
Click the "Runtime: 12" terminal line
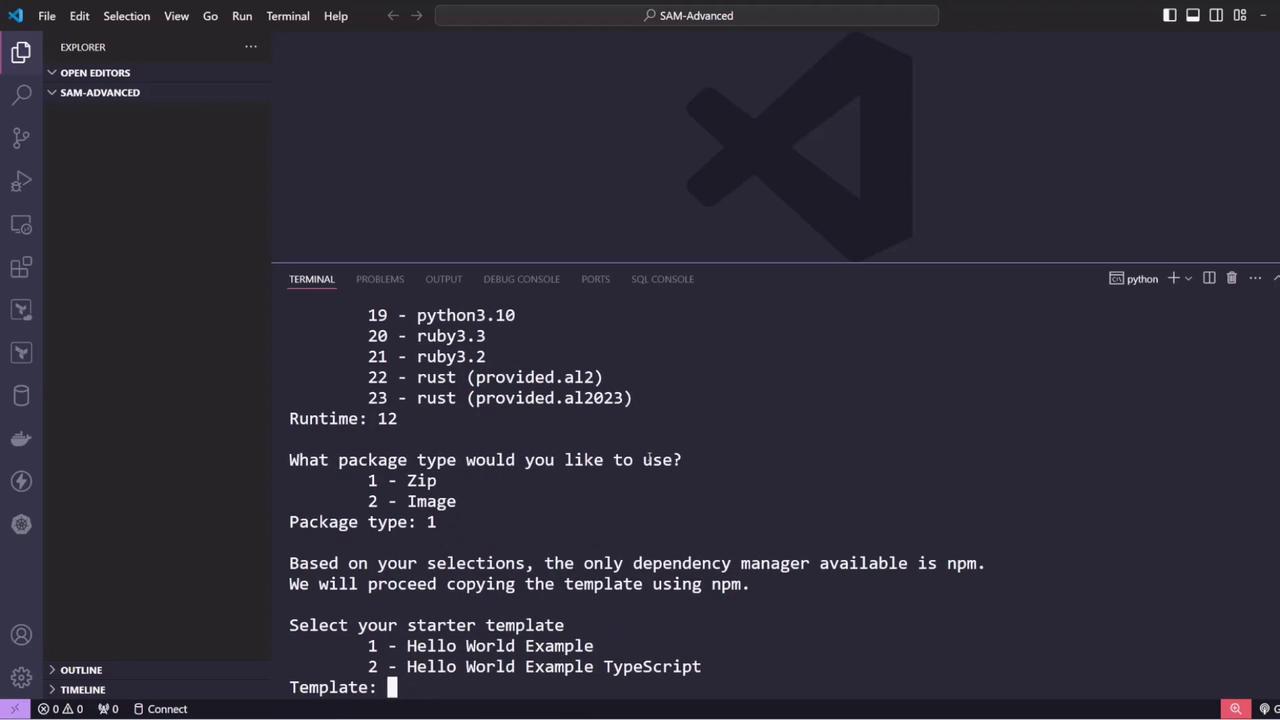point(343,419)
